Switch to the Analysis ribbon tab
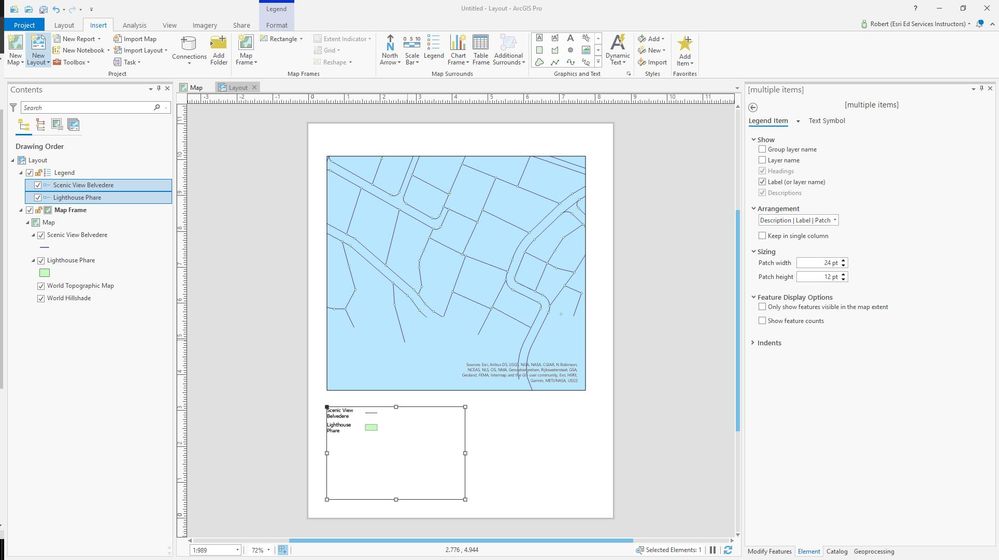This screenshot has width=999, height=560. (134, 25)
